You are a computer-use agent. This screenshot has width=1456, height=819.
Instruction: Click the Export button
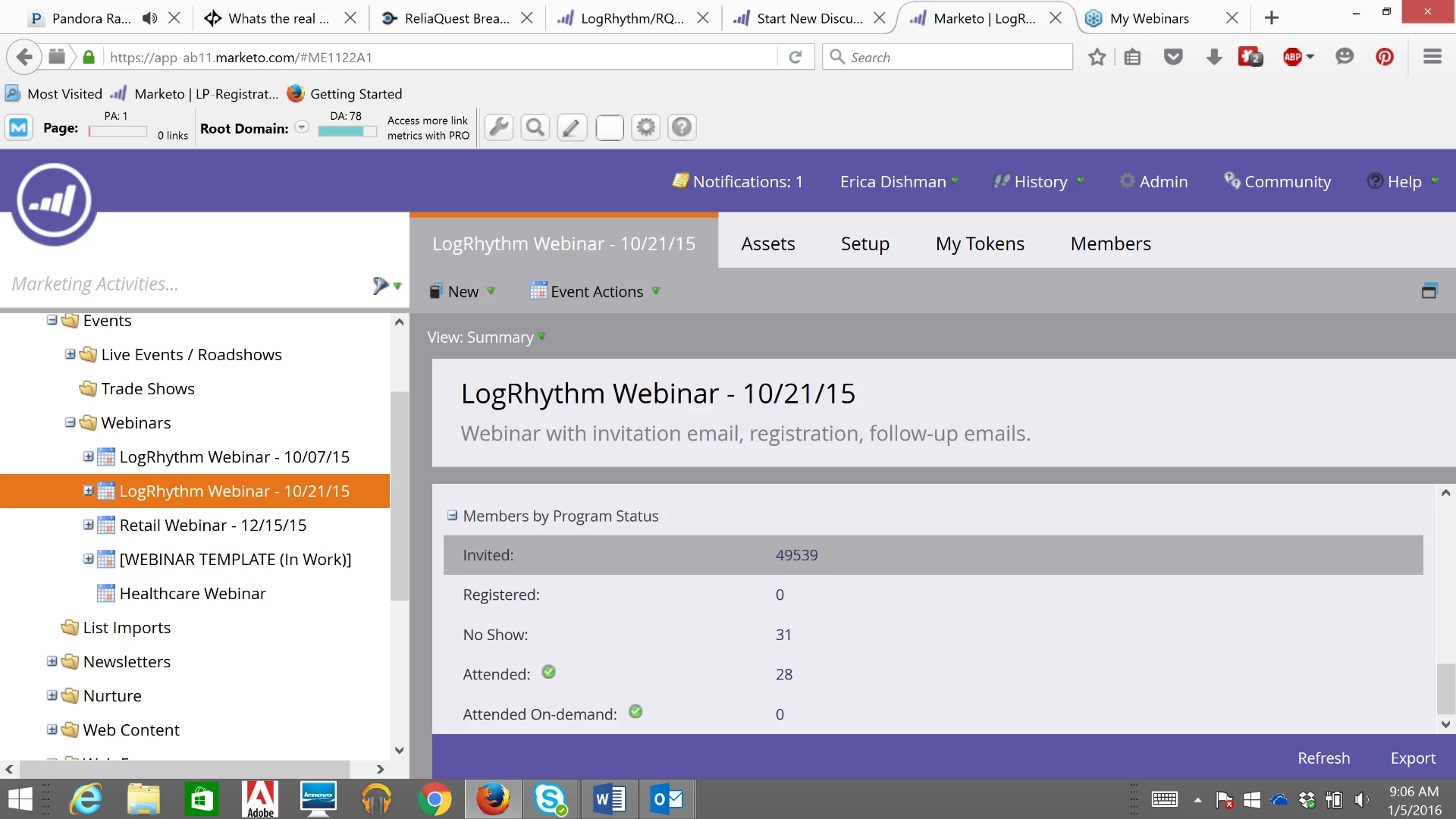(x=1412, y=758)
